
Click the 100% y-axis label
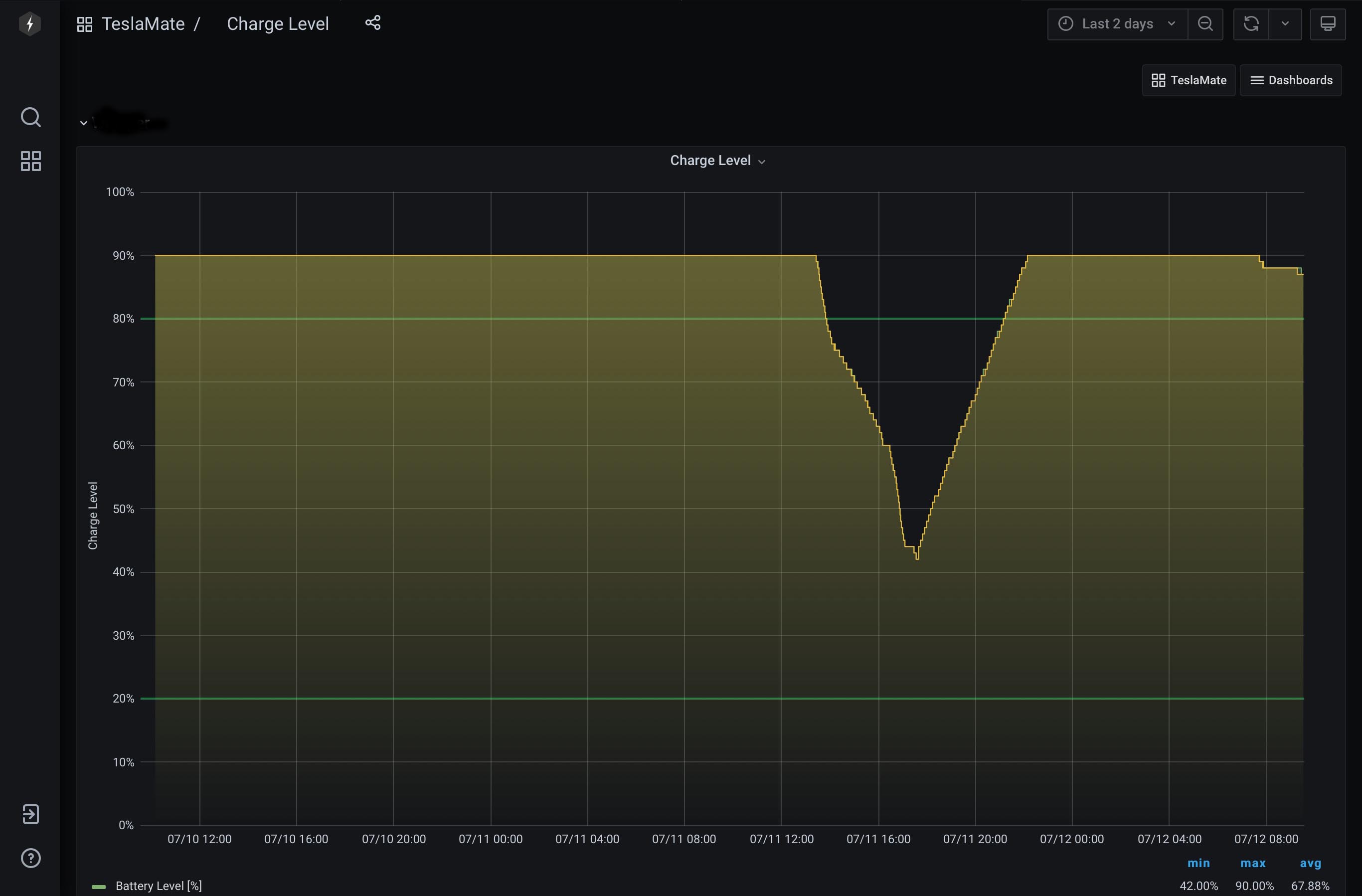point(120,192)
